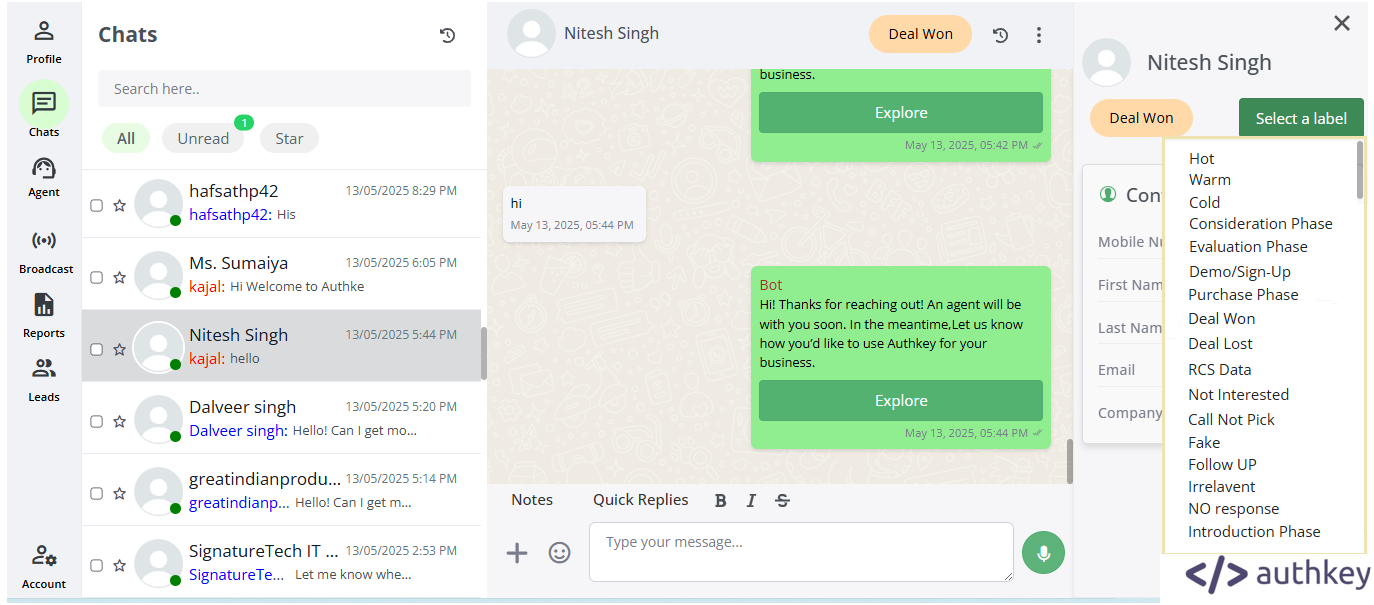Image resolution: width=1374 pixels, height=605 pixels.
Task: Click label dropdown list scrollbar
Action: (x=1360, y=170)
